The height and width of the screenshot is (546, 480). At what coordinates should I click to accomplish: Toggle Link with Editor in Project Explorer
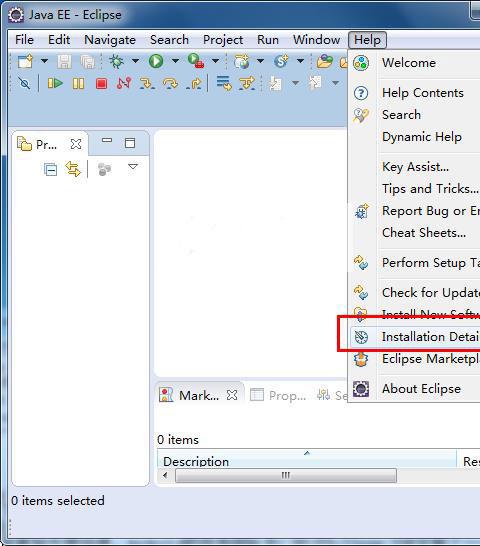73,169
